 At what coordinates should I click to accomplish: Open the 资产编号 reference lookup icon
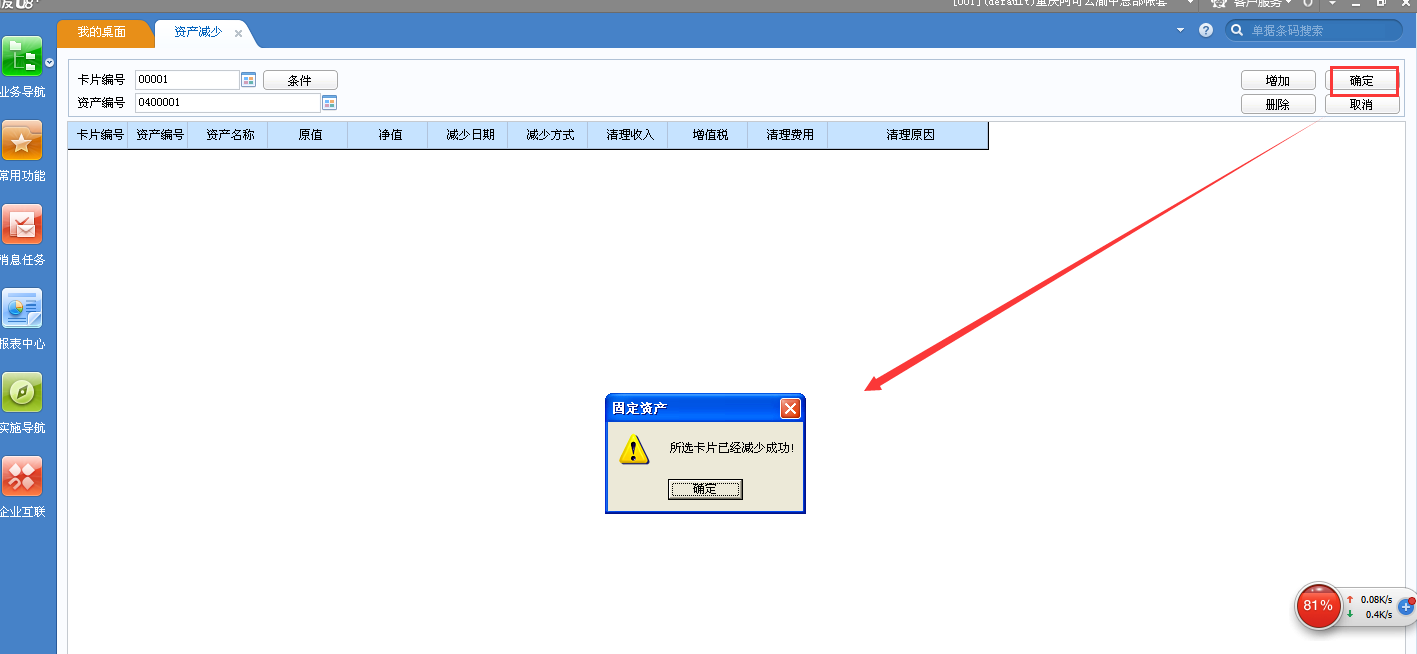330,102
